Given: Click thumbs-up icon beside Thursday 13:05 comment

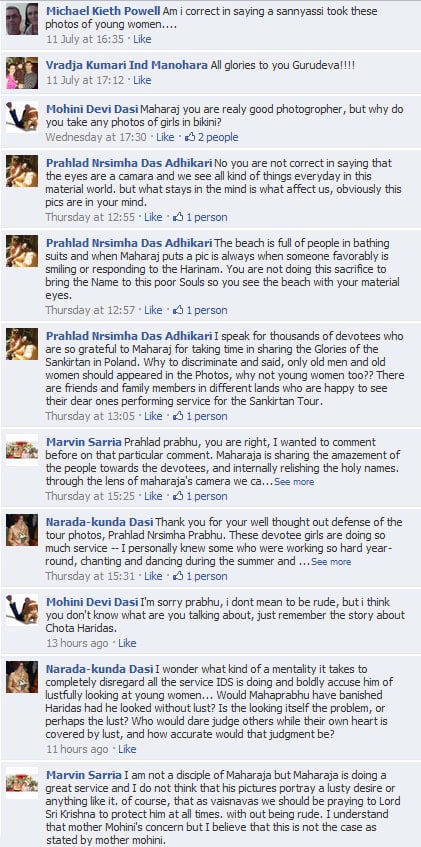Looking at the screenshot, I should click(x=178, y=416).
